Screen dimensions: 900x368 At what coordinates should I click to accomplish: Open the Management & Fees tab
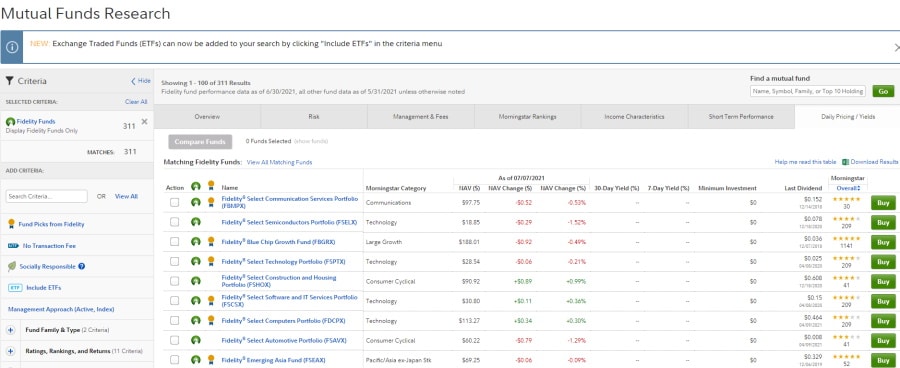[421, 117]
